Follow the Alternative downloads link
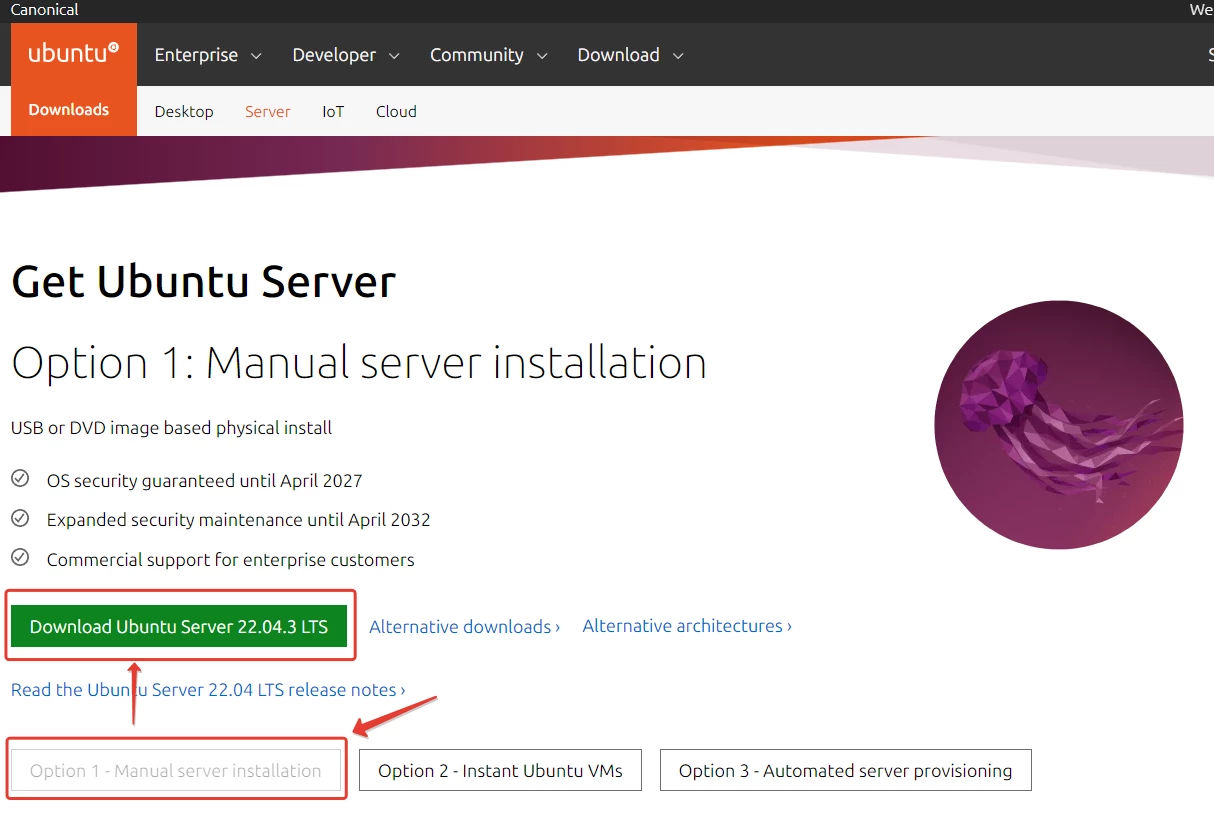 464,627
